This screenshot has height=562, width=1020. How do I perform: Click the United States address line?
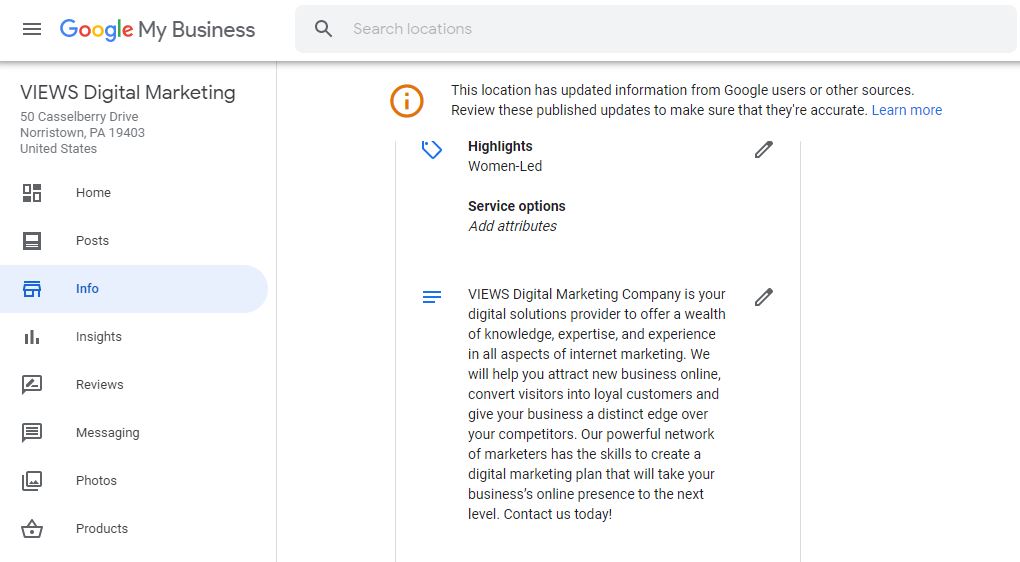pos(59,148)
